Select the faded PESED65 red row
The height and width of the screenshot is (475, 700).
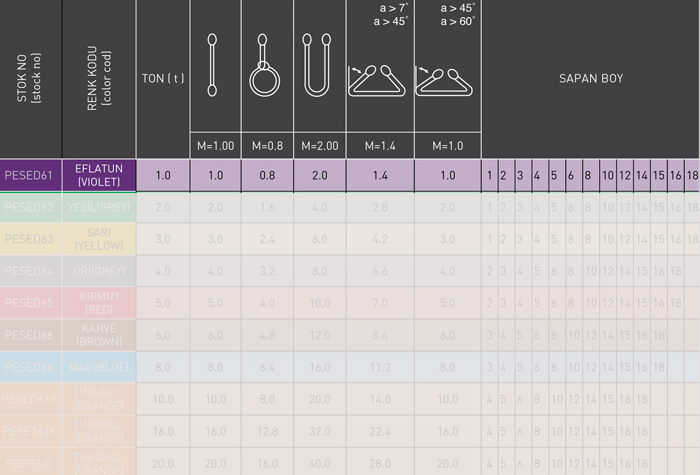[350, 303]
